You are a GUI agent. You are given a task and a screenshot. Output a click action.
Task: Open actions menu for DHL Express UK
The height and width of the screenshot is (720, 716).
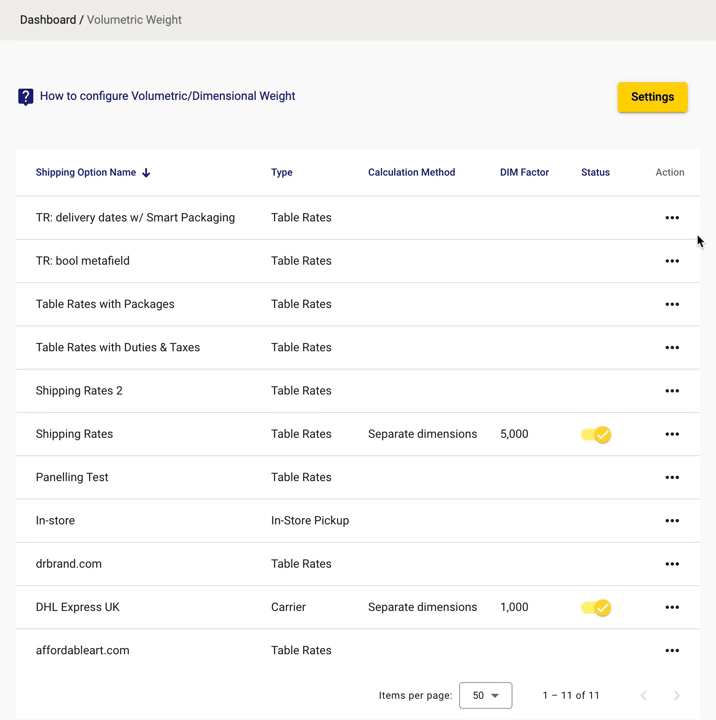[x=672, y=607]
